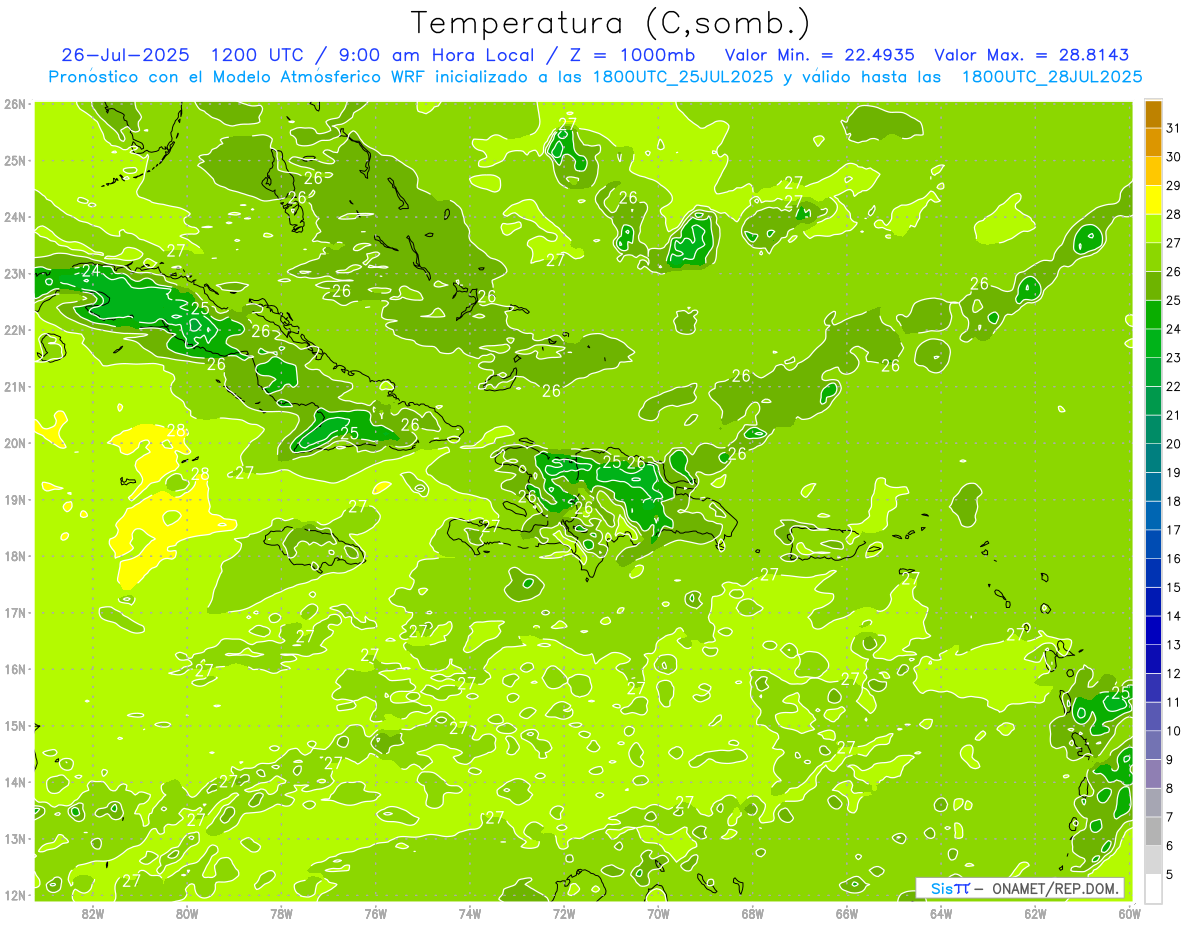This screenshot has width=1200, height=927.
Task: Click the initialization text '1800UTC_25JUL2025'
Action: point(683,77)
